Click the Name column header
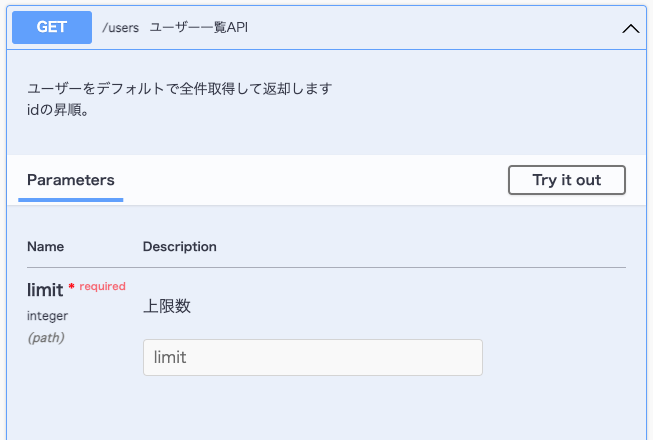 (x=45, y=246)
